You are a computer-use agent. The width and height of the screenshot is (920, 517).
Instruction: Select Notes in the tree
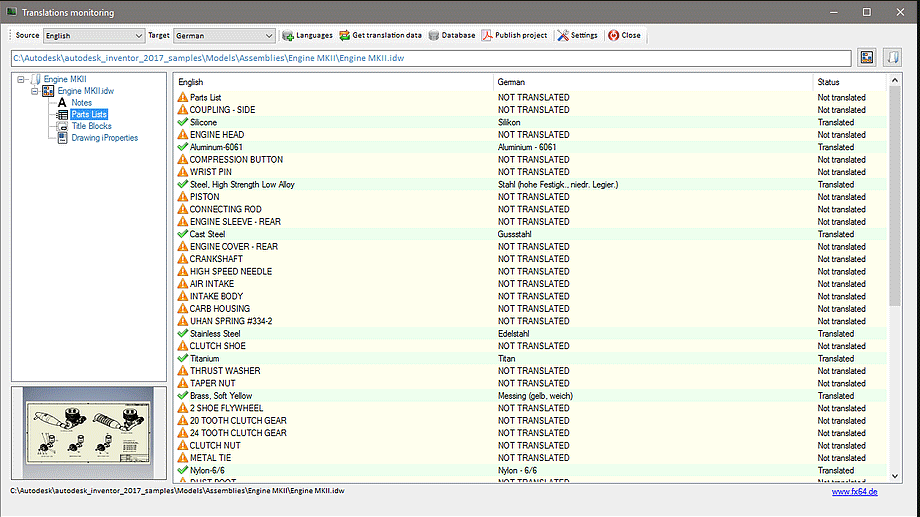click(82, 103)
